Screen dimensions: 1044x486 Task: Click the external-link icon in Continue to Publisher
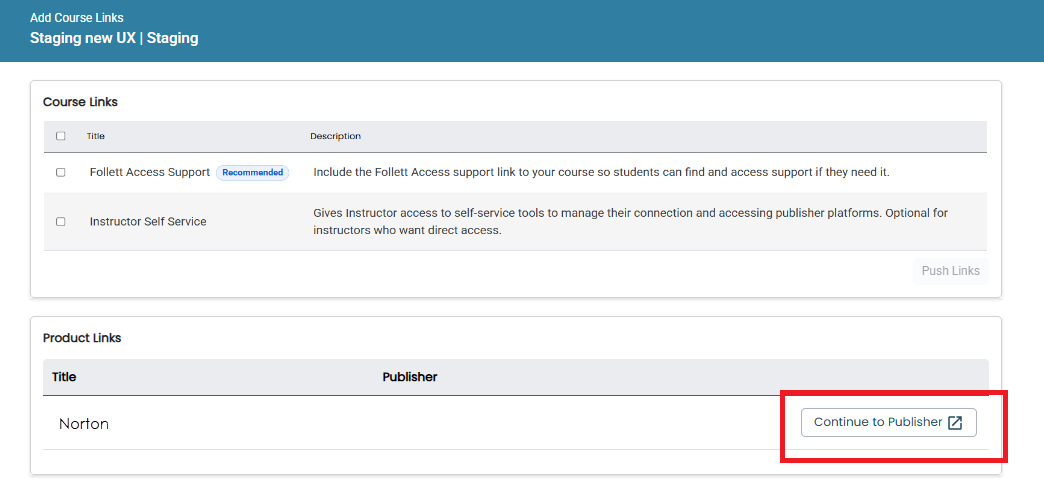pos(955,423)
